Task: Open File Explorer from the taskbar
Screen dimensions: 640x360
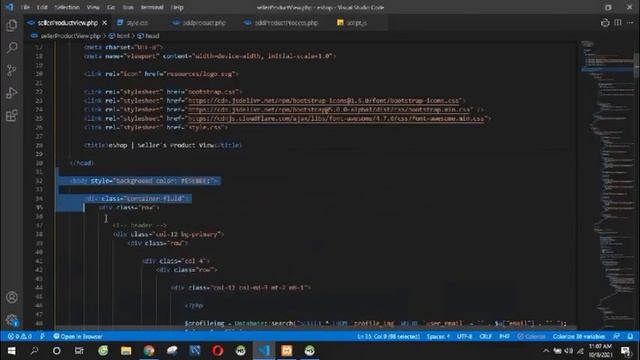Action: [x=126, y=351]
